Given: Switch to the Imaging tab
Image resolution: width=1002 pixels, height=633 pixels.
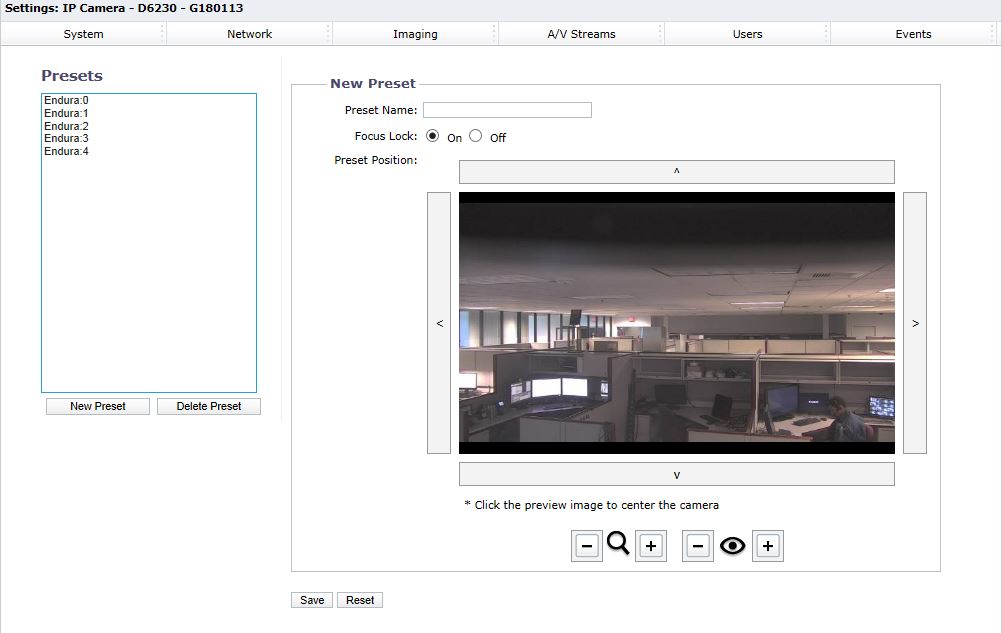Looking at the screenshot, I should pyautogui.click(x=413, y=33).
